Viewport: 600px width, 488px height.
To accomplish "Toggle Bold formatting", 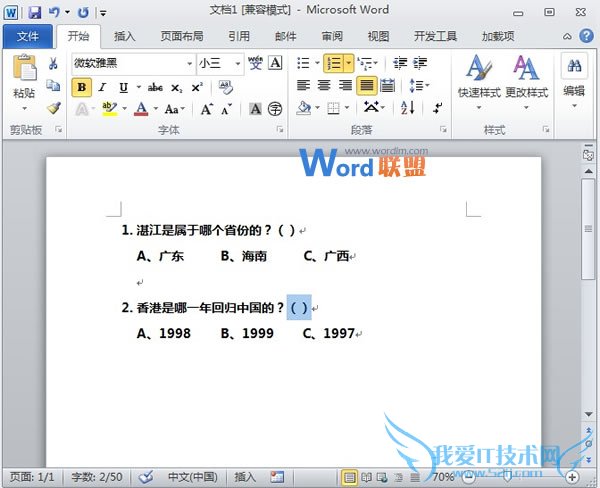I will click(82, 88).
